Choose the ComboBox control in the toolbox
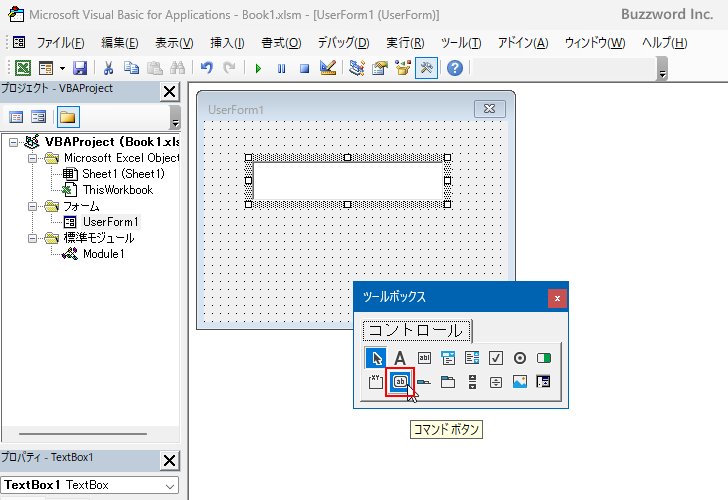Screen dimensions: 728x500 point(448,357)
